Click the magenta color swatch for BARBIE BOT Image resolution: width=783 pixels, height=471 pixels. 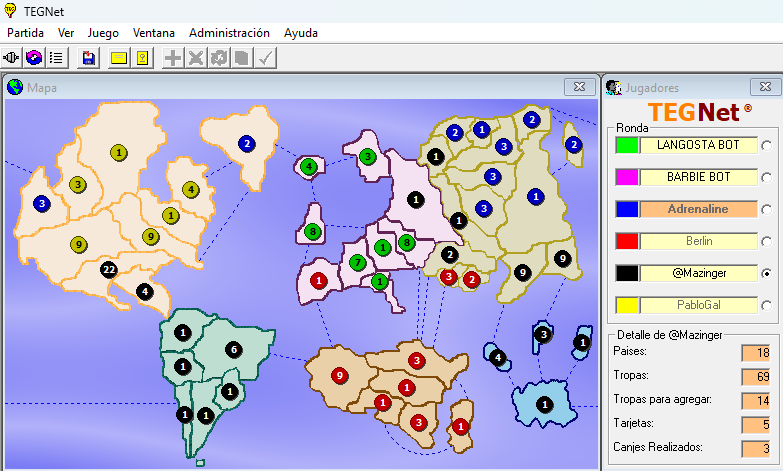coord(627,177)
